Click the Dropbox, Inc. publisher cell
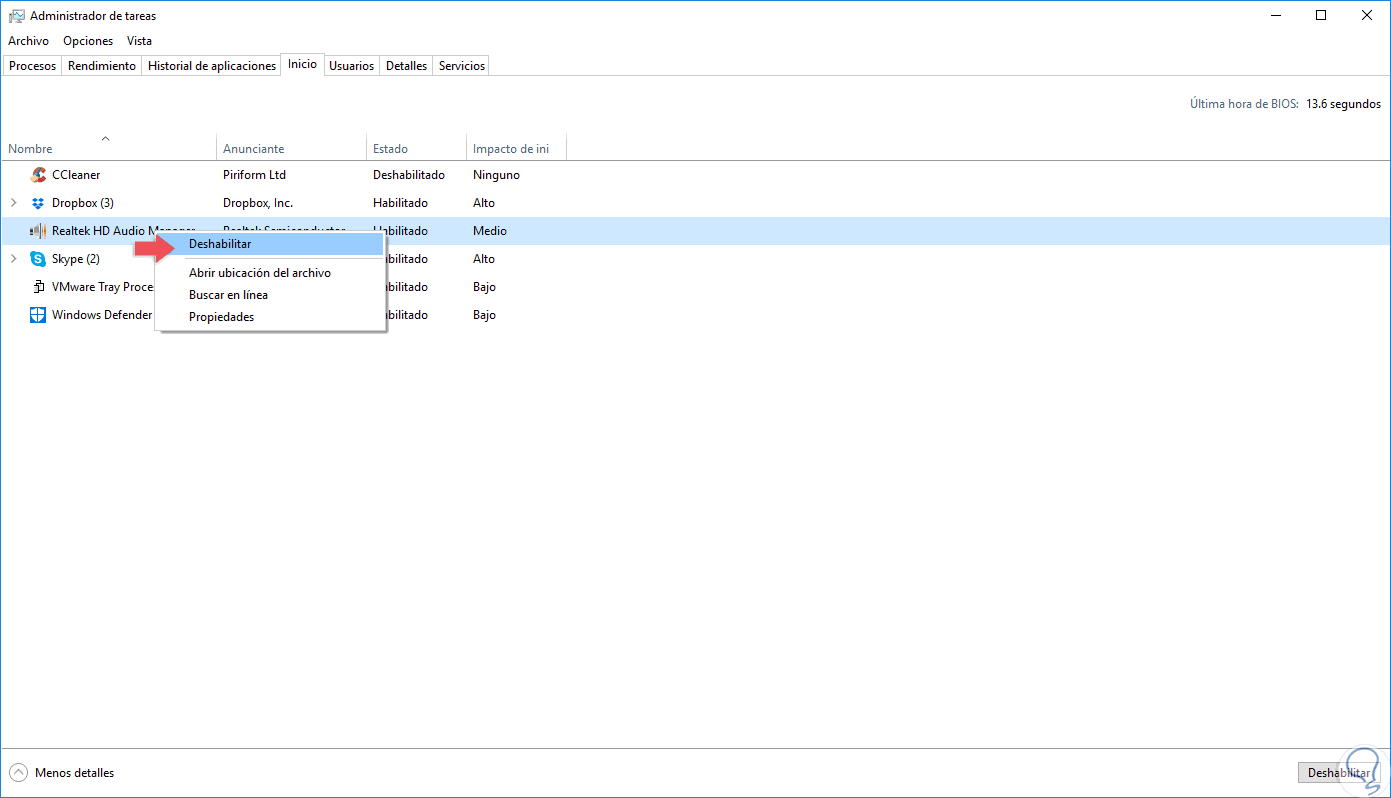1391x798 pixels. coord(258,203)
